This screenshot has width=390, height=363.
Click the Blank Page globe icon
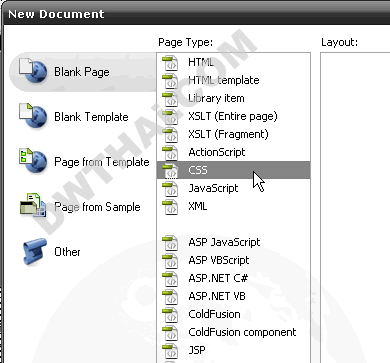coord(33,70)
